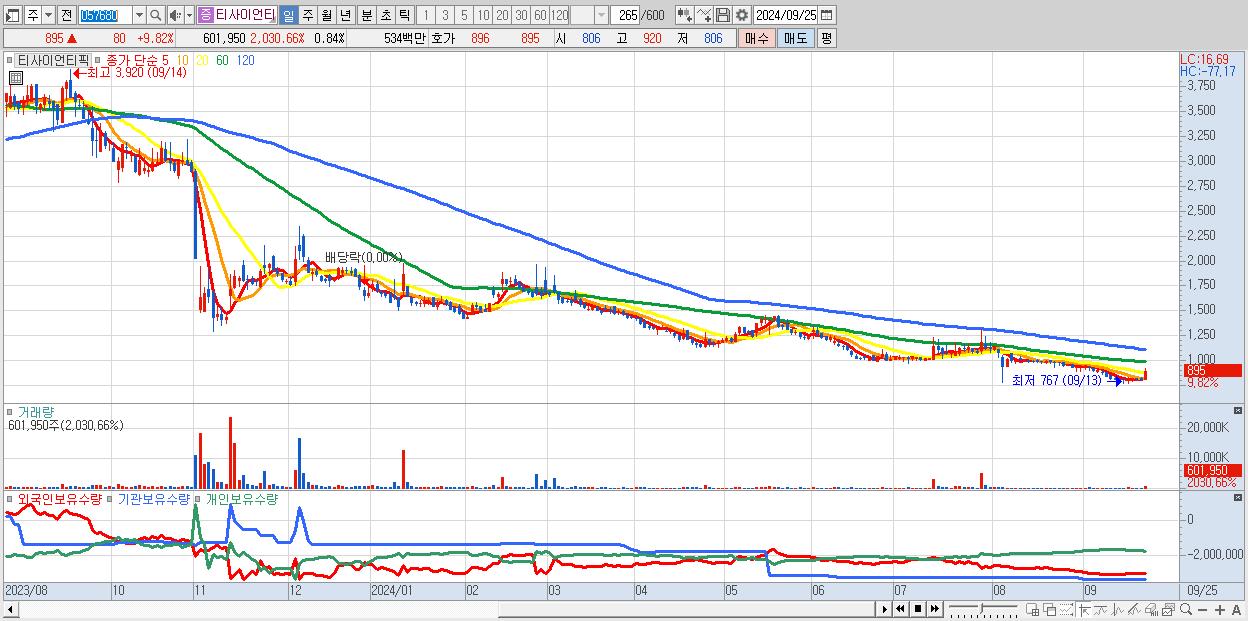Select the 5 interval preset

pyautogui.click(x=464, y=15)
